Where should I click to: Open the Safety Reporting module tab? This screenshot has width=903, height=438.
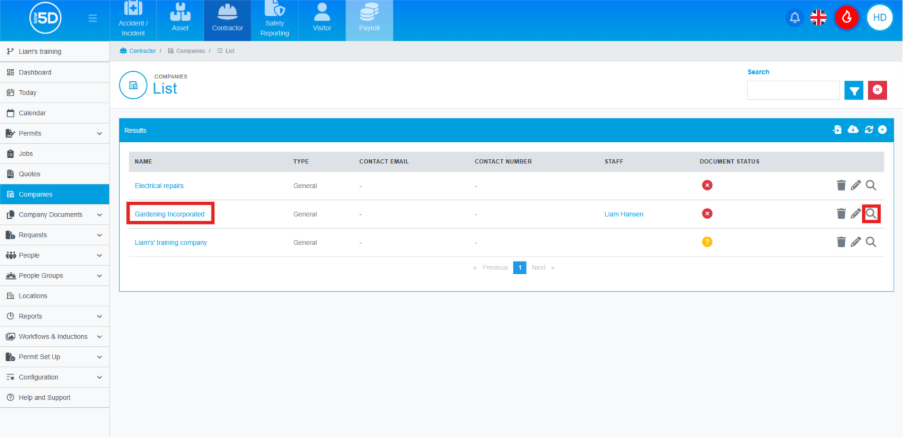pos(274,20)
